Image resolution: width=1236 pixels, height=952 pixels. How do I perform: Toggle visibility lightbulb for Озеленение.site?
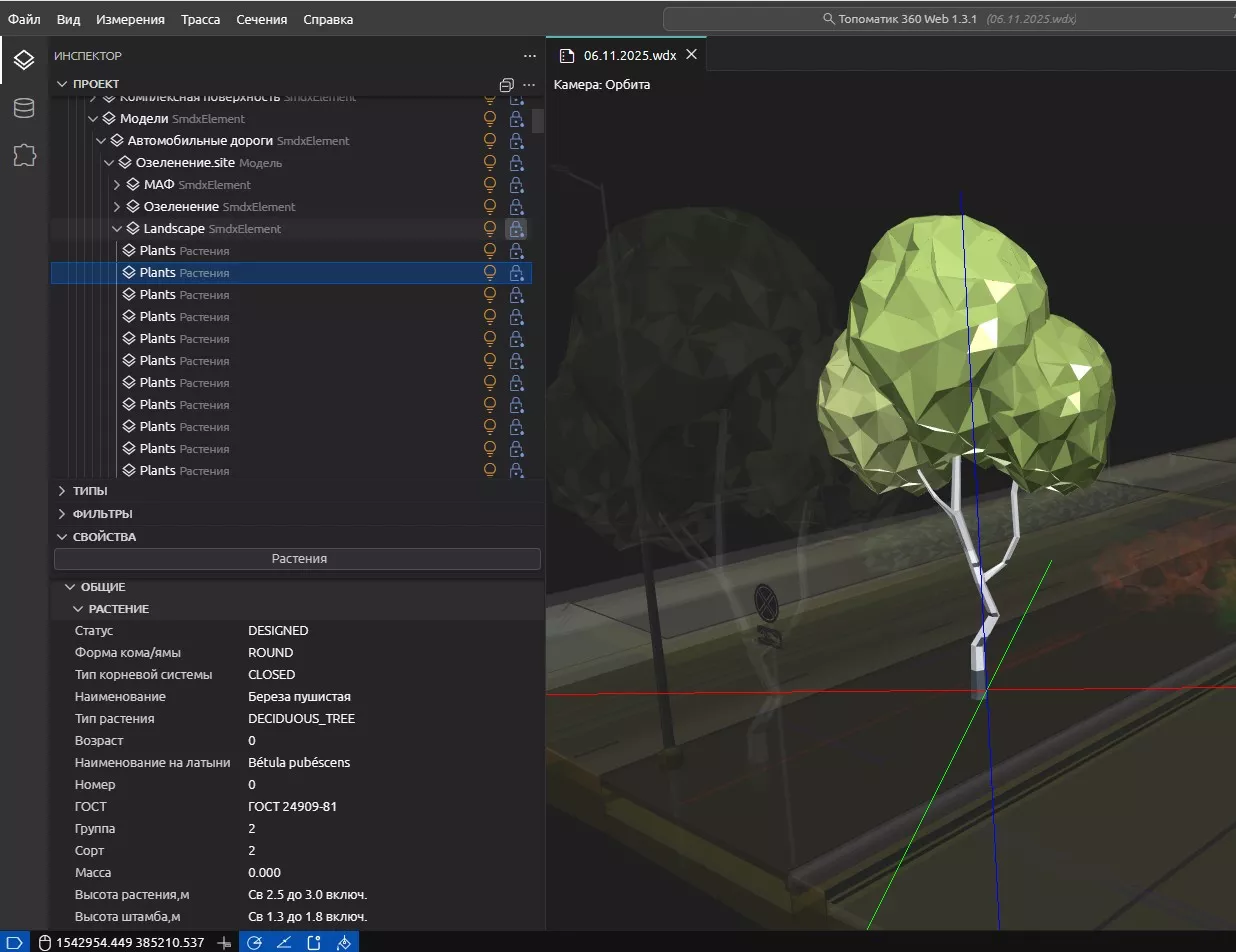pos(490,163)
